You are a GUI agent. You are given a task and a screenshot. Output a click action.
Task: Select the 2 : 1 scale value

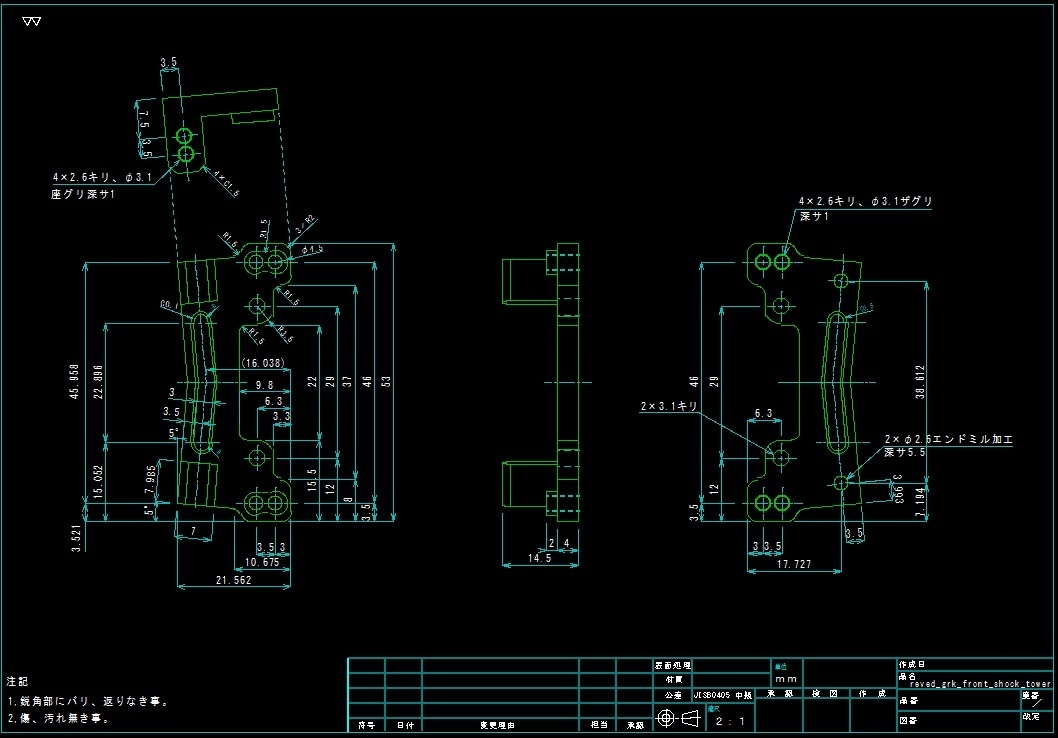[730, 721]
